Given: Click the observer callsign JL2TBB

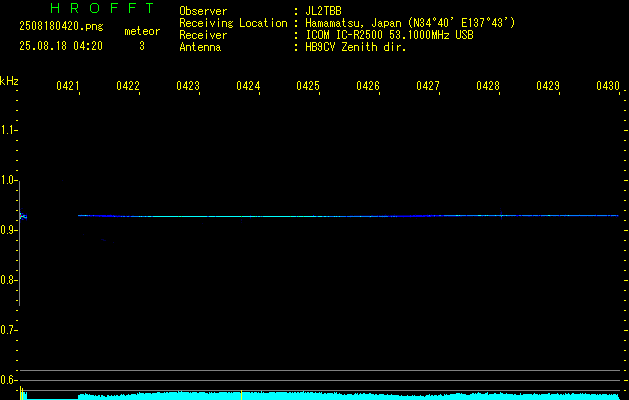Looking at the screenshot, I should pos(323,11).
